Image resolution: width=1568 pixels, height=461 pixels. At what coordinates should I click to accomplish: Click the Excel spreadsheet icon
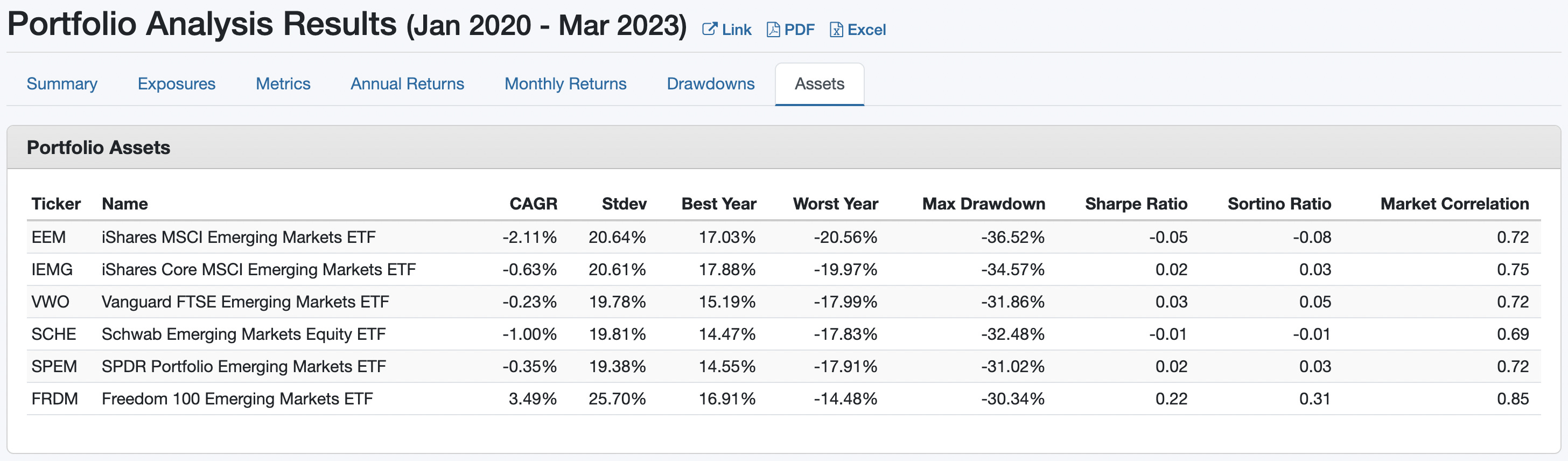[x=836, y=29]
